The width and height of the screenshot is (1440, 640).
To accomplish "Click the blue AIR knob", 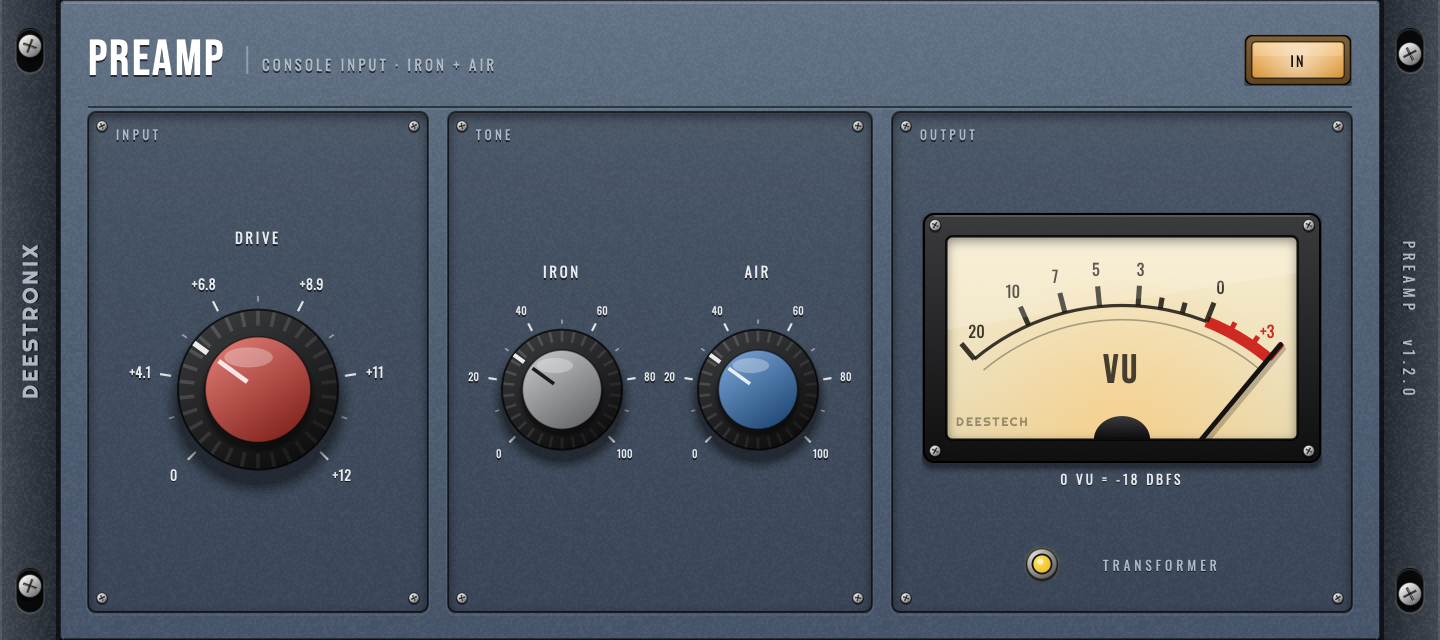I will pyautogui.click(x=758, y=389).
